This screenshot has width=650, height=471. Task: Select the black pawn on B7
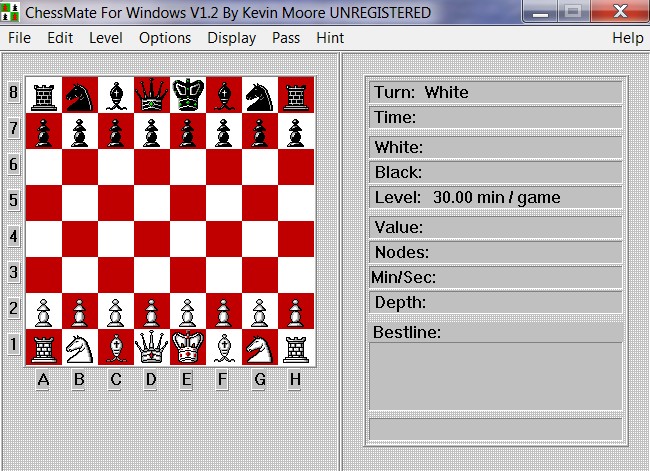(80, 131)
